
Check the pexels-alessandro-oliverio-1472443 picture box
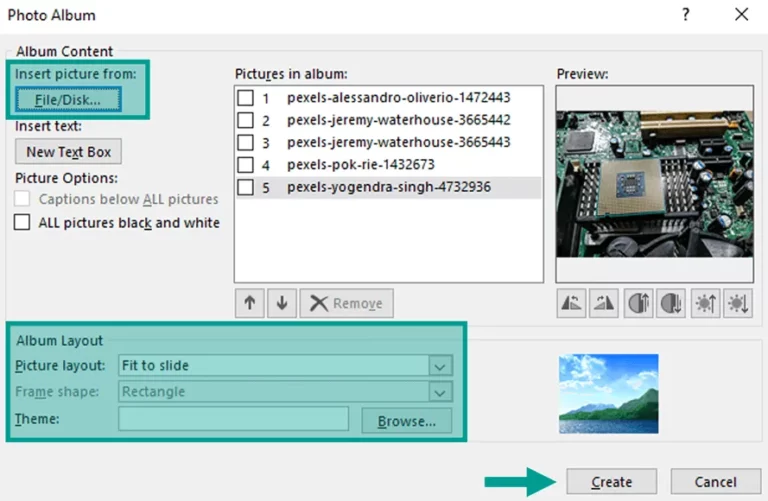click(245, 97)
